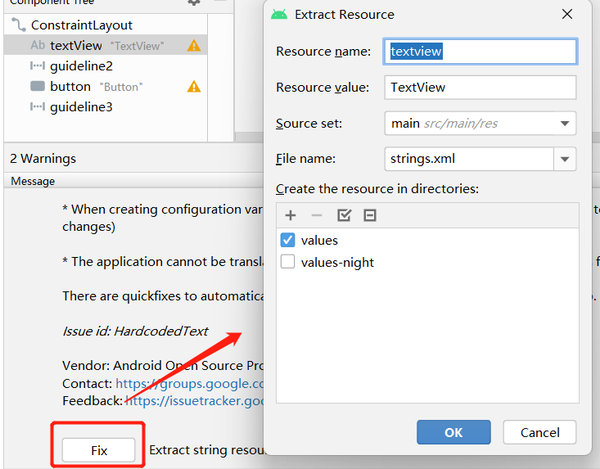This screenshot has height=469, width=600.
Task: Open the Contact groups.google link
Action: point(190,383)
